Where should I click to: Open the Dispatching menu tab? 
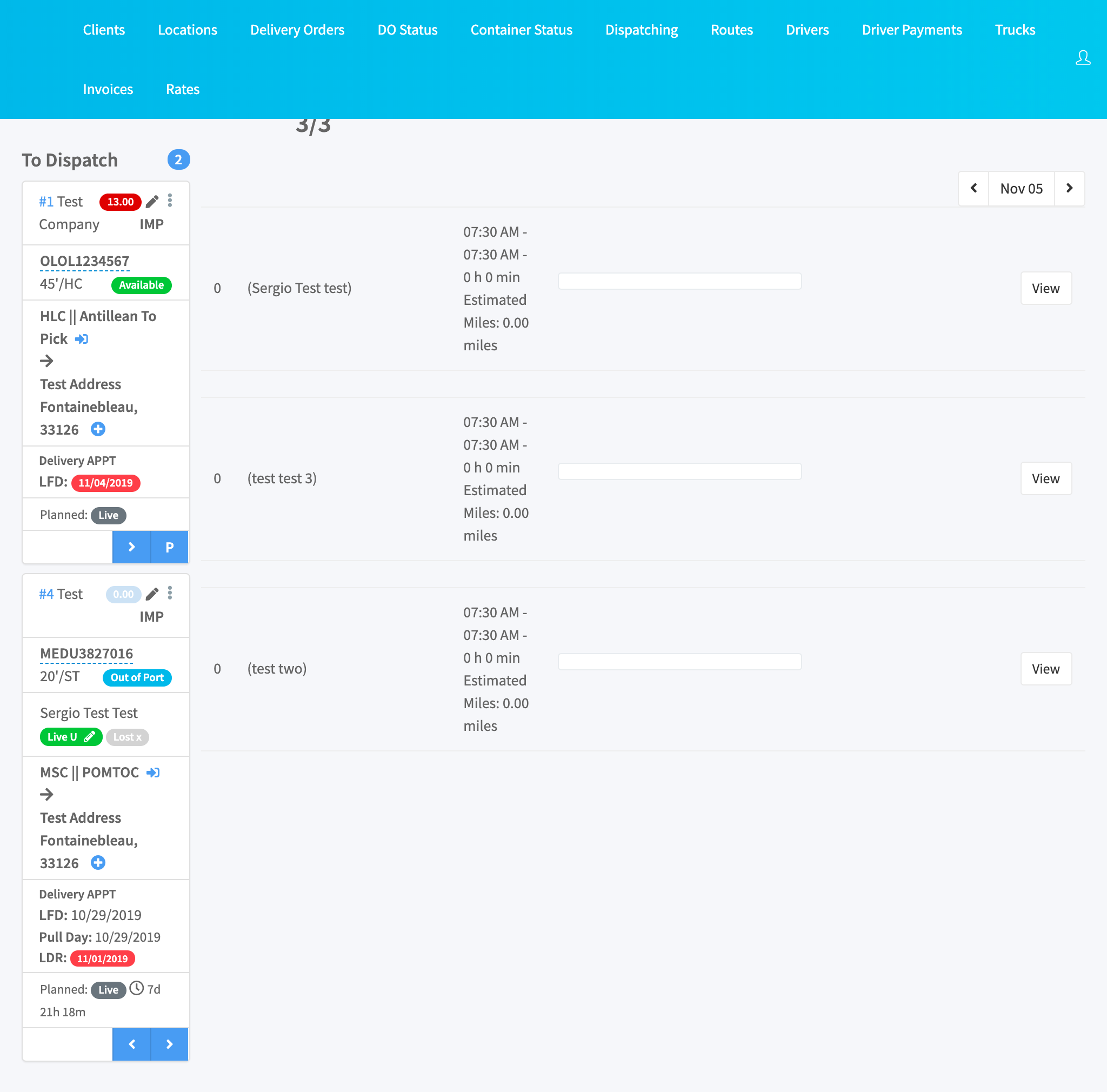[x=641, y=30]
